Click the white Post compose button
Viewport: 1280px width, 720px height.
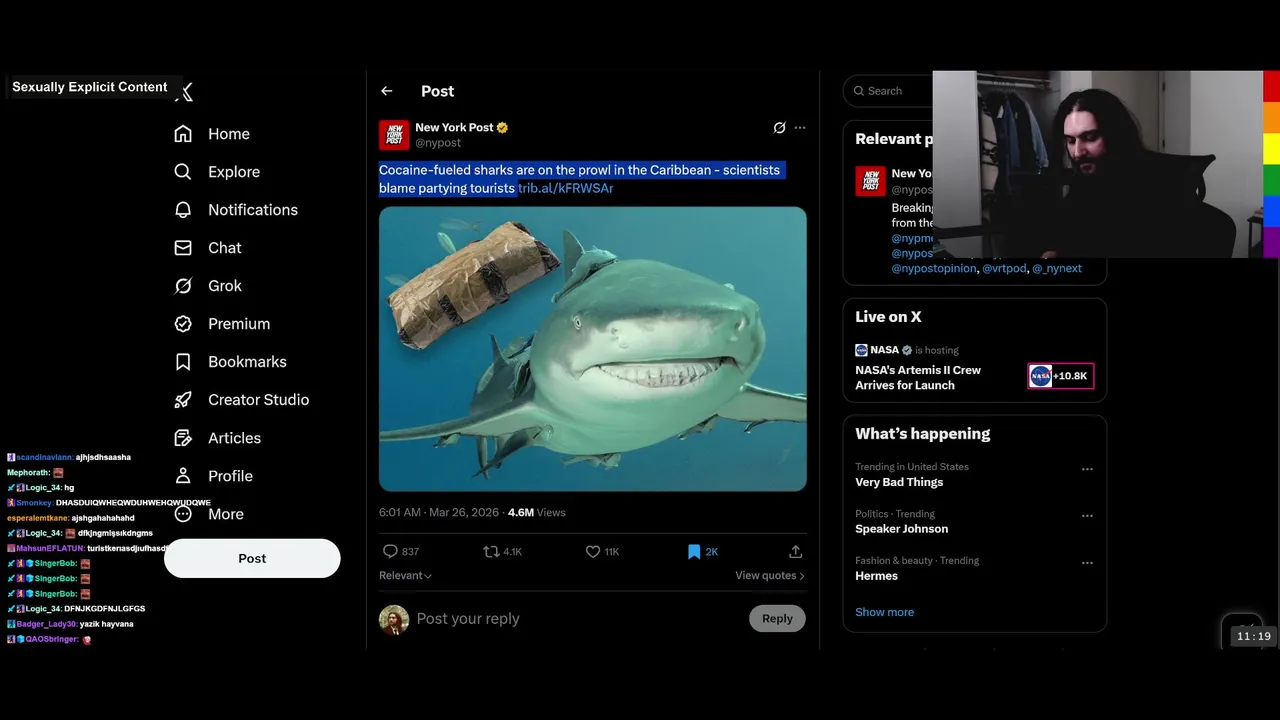click(252, 558)
